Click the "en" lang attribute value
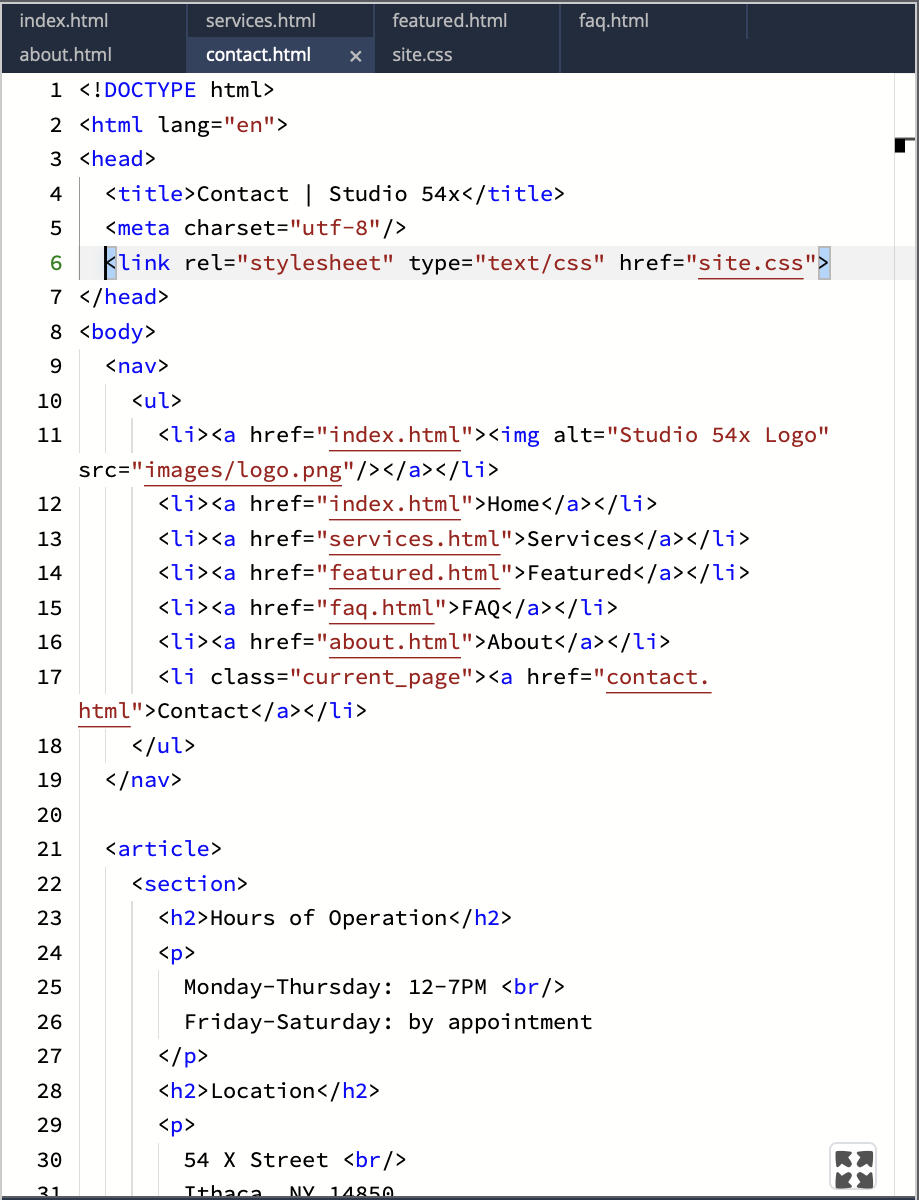 249,125
